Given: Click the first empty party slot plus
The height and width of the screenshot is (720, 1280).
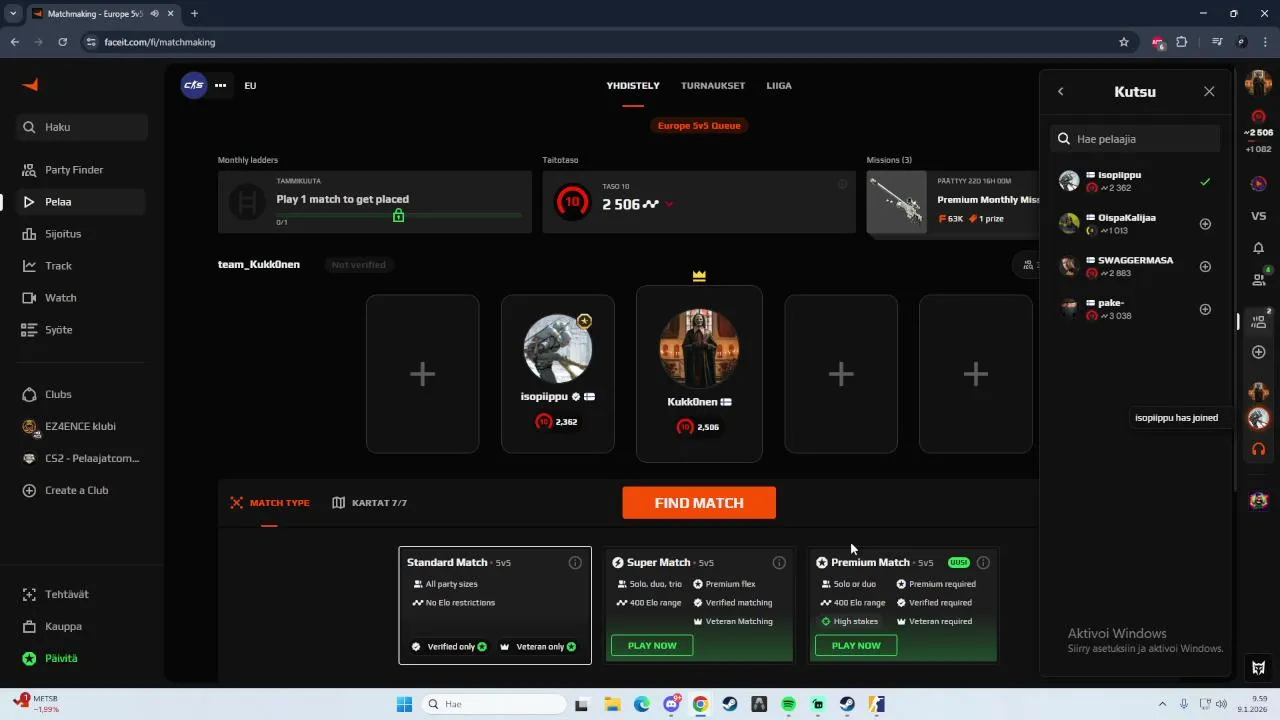Looking at the screenshot, I should (x=422, y=374).
